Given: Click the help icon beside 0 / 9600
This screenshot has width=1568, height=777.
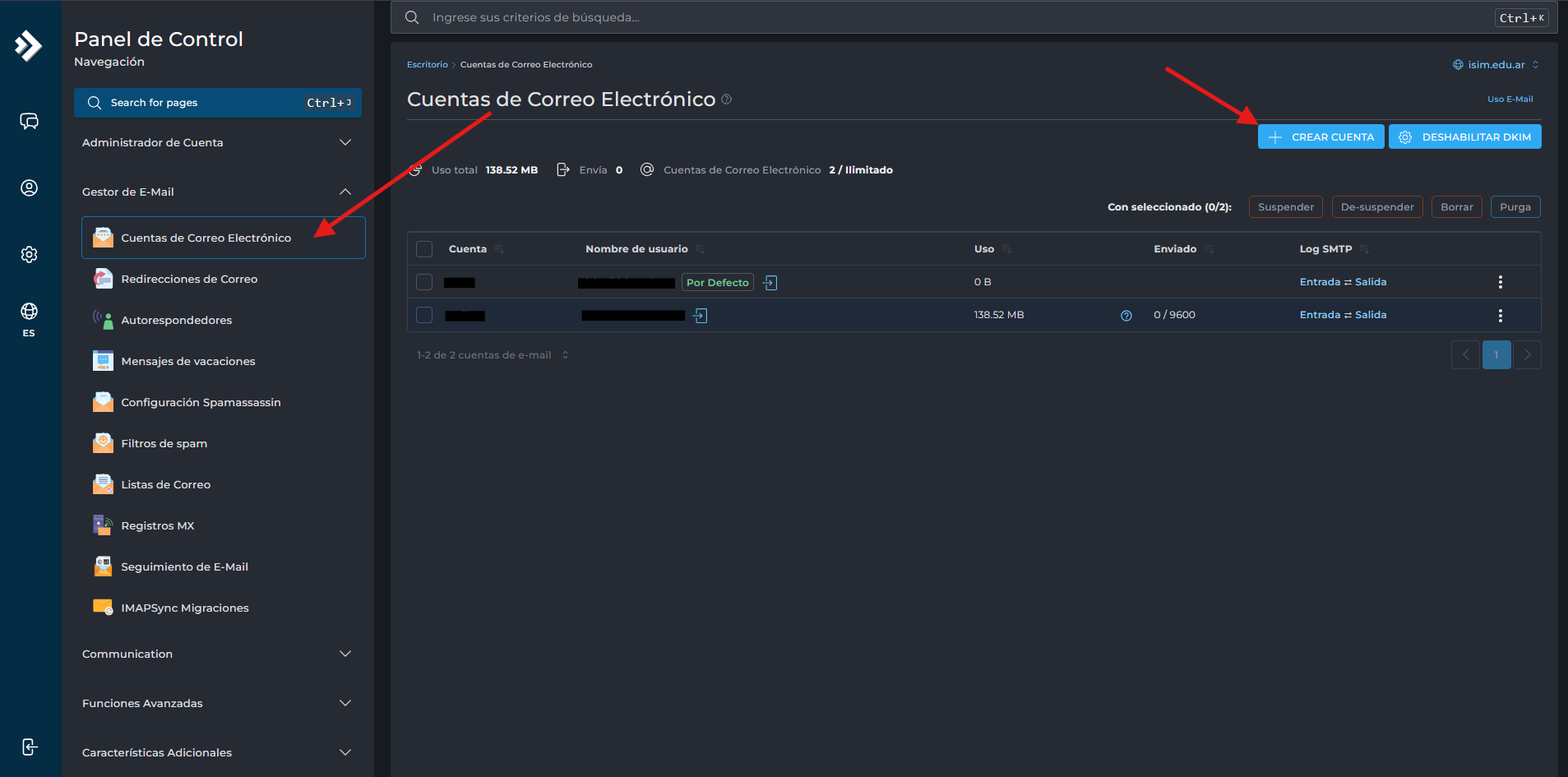Looking at the screenshot, I should coord(1126,316).
